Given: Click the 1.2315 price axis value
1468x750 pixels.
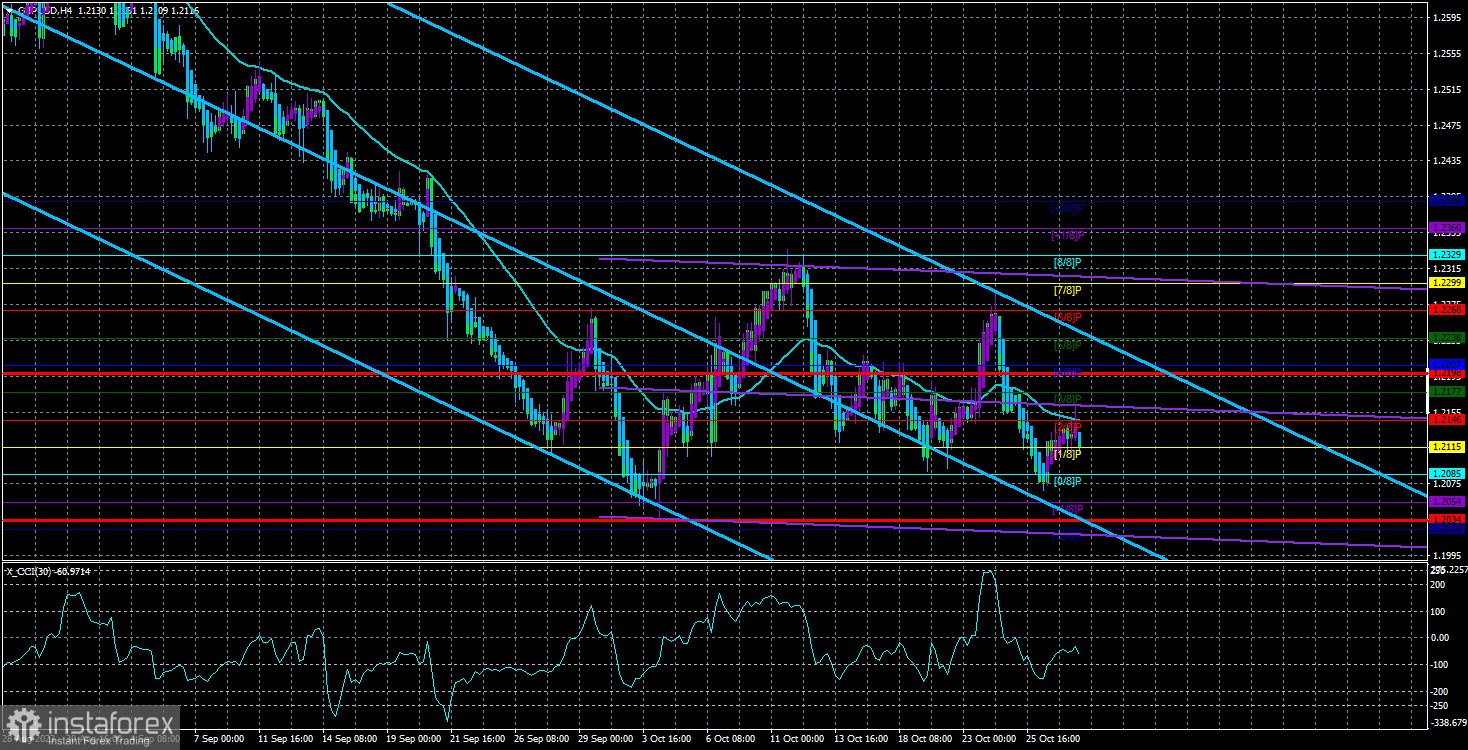Looking at the screenshot, I should [x=1447, y=269].
